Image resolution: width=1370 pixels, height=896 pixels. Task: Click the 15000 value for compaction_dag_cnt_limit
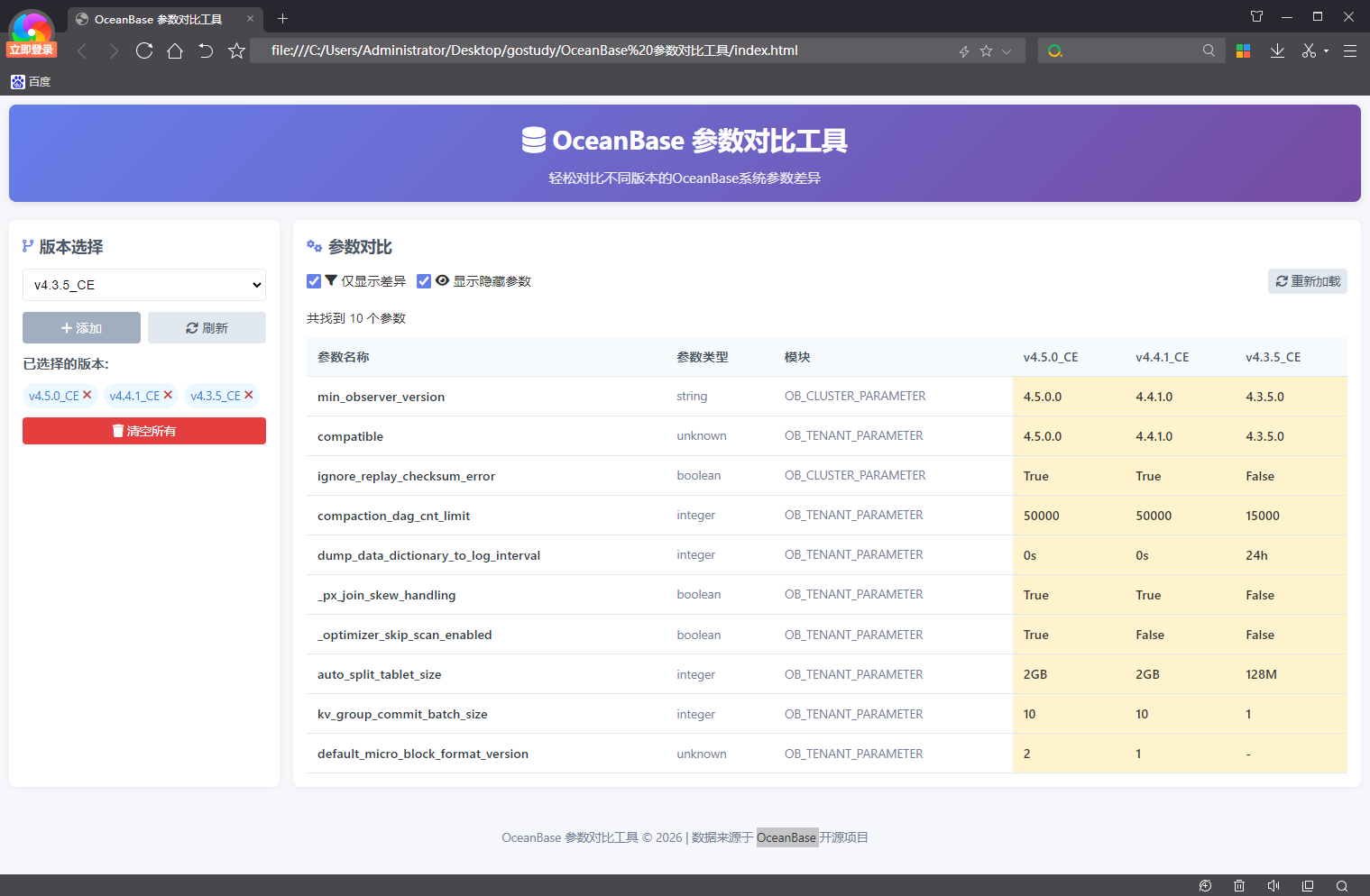tap(1263, 516)
